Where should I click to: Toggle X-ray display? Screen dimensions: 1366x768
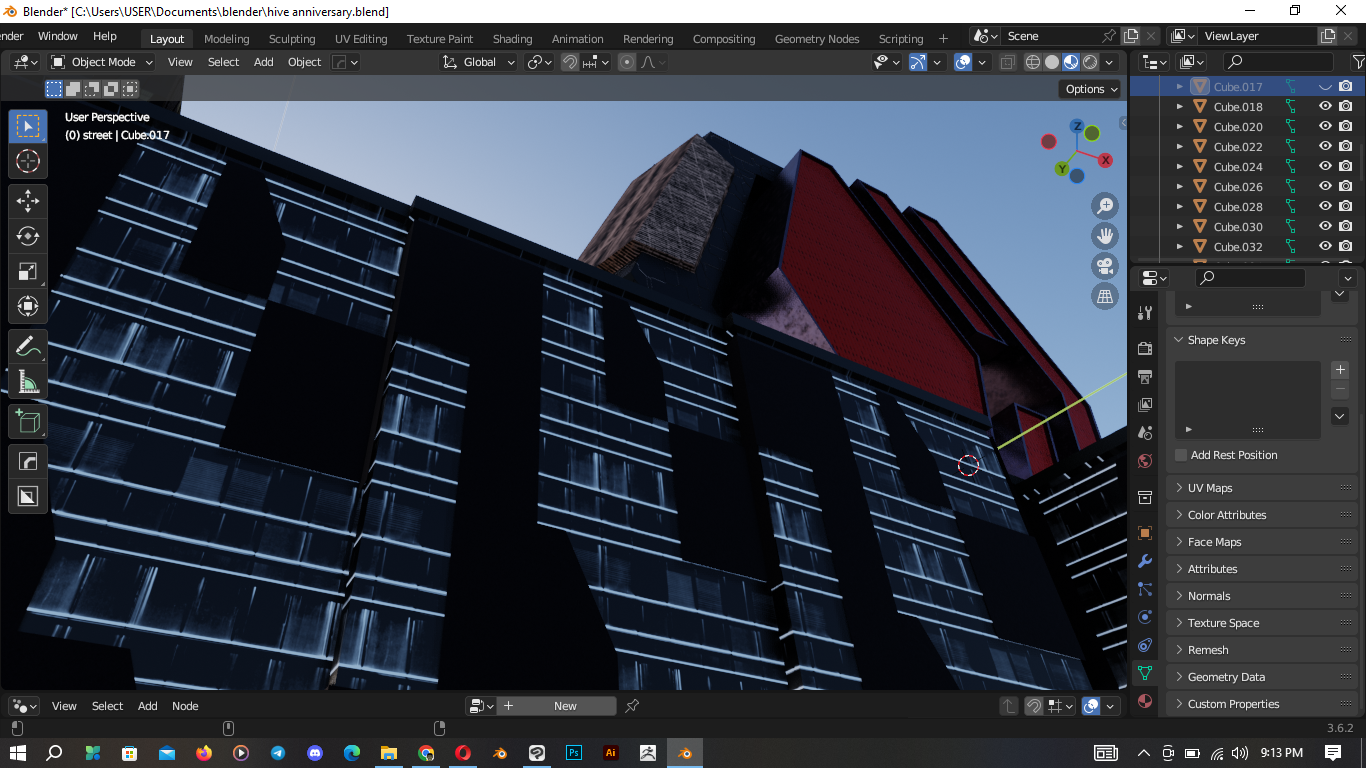coord(1007,62)
